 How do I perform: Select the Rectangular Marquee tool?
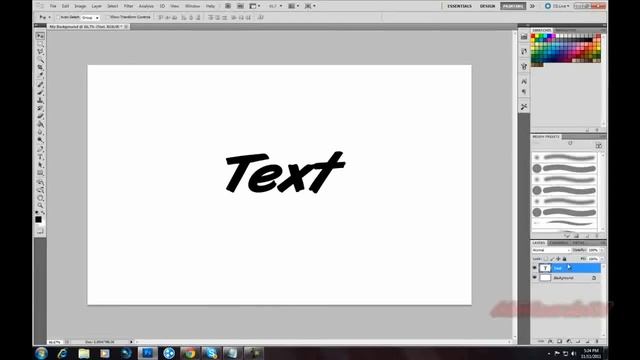pos(40,44)
